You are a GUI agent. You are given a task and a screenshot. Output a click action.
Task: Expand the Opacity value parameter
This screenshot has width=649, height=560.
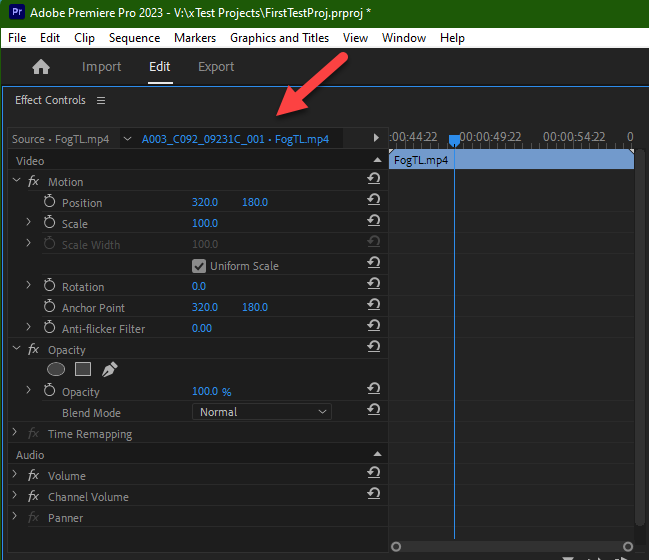pos(29,390)
